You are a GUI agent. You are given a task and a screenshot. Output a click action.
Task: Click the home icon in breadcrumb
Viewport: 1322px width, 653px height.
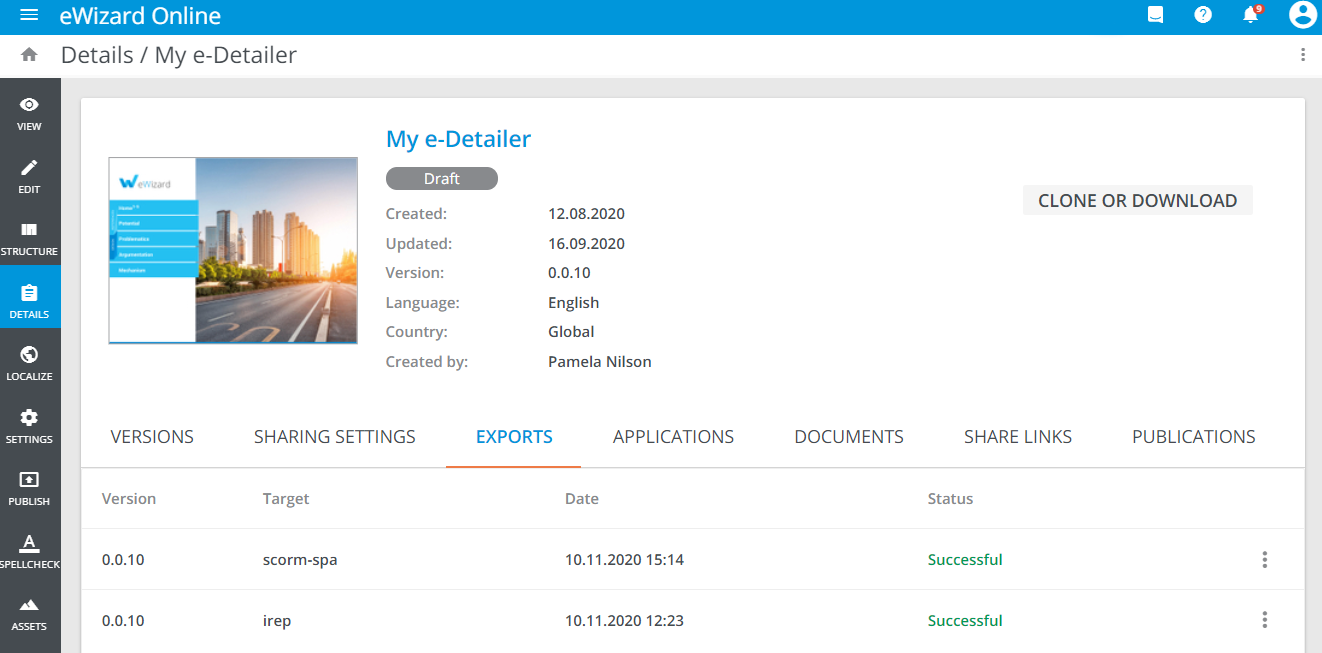[x=29, y=55]
